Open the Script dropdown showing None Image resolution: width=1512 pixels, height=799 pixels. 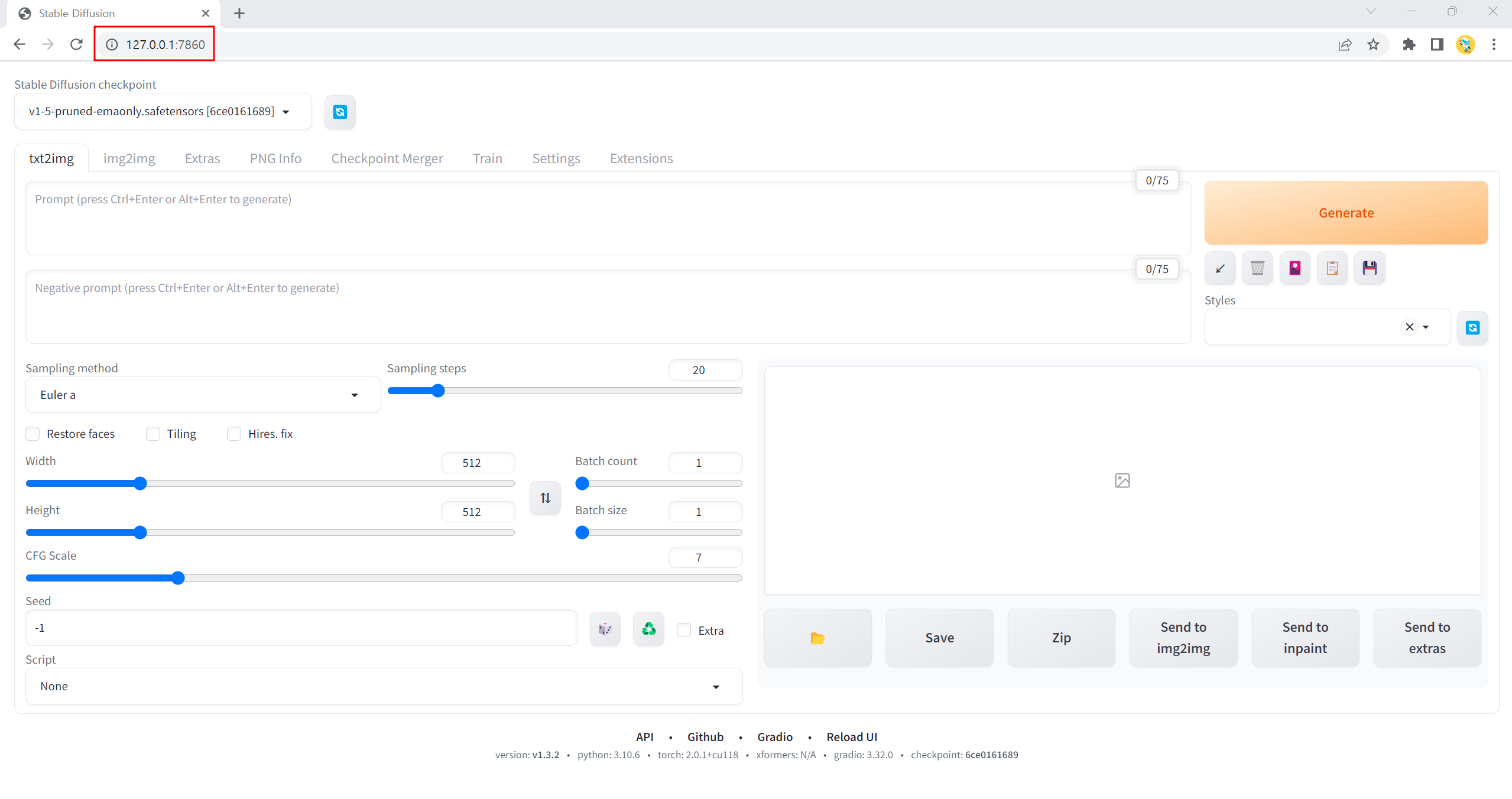(384, 686)
